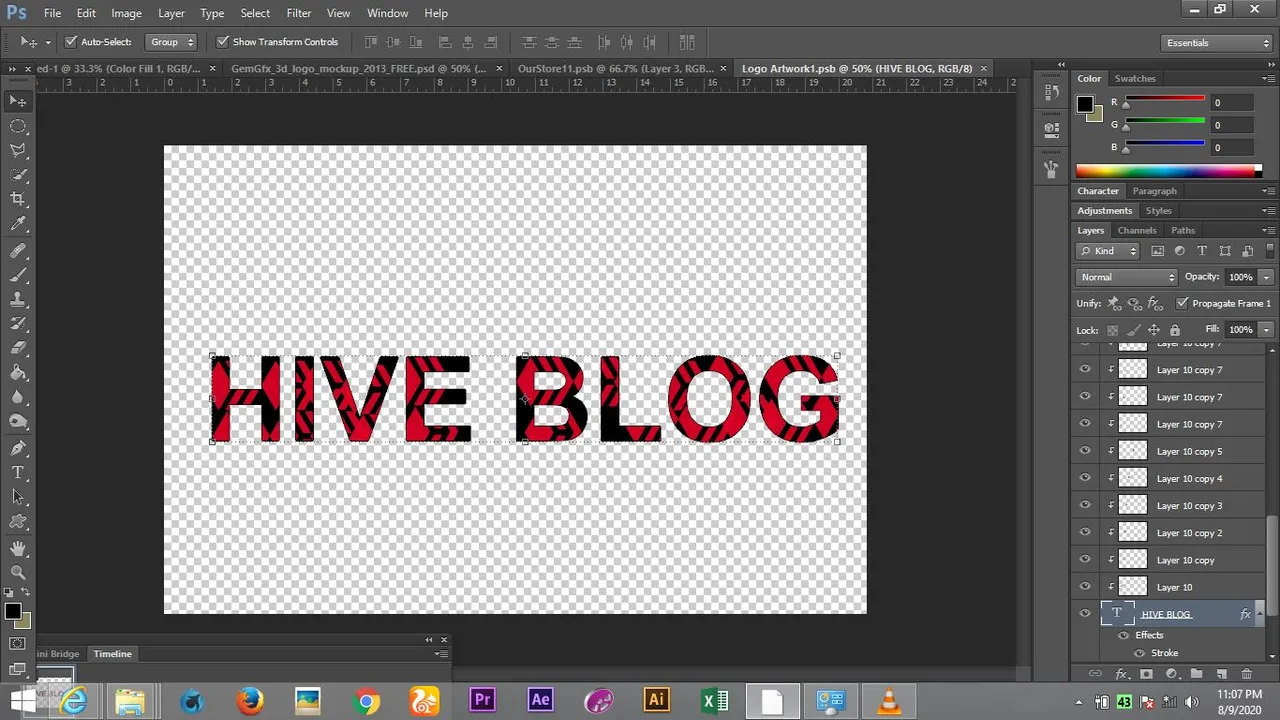Screen dimensions: 1280x720
Task: Open the Layers panel options menu
Action: 1268,231
